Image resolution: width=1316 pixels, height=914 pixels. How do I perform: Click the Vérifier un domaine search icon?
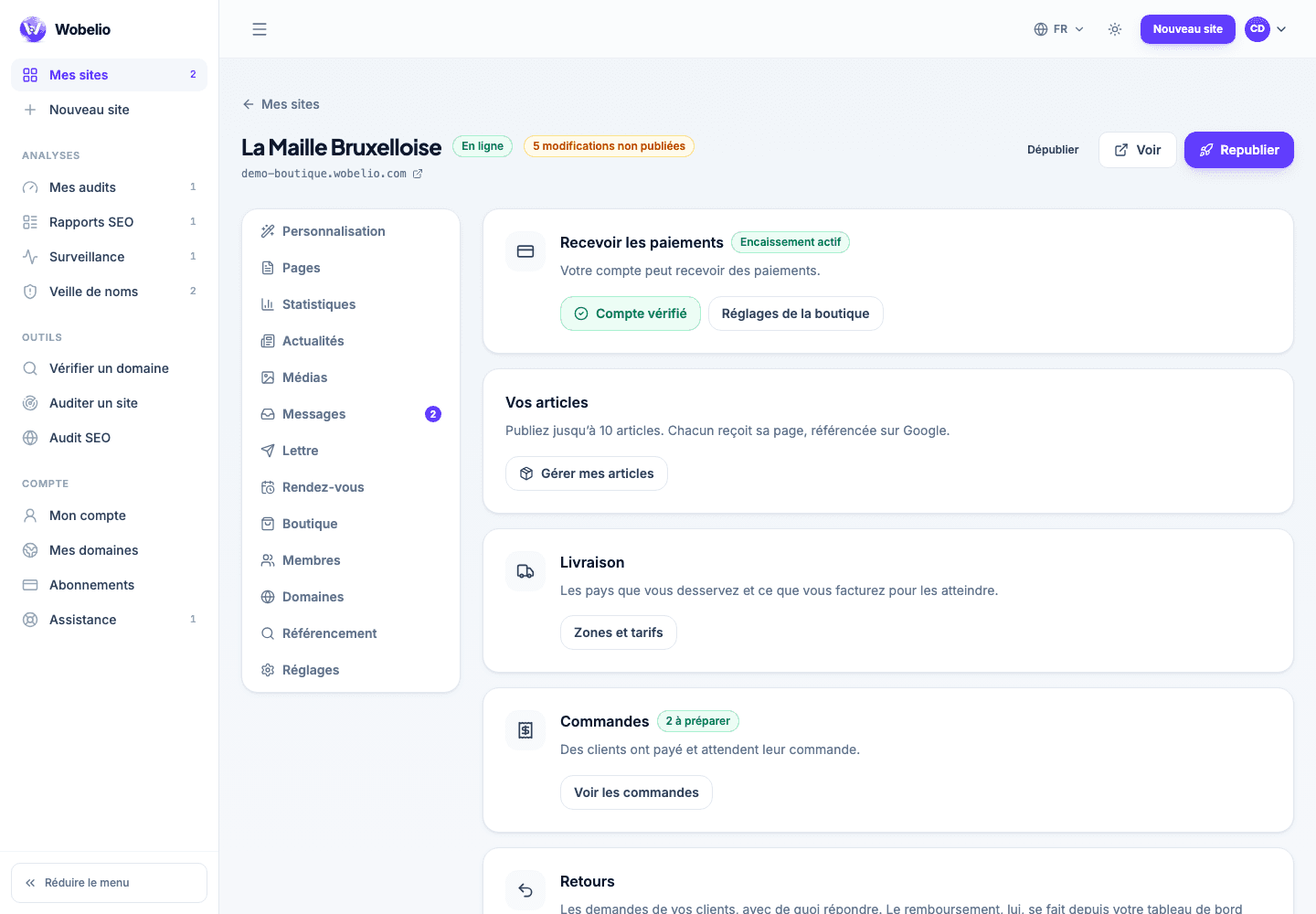click(30, 368)
